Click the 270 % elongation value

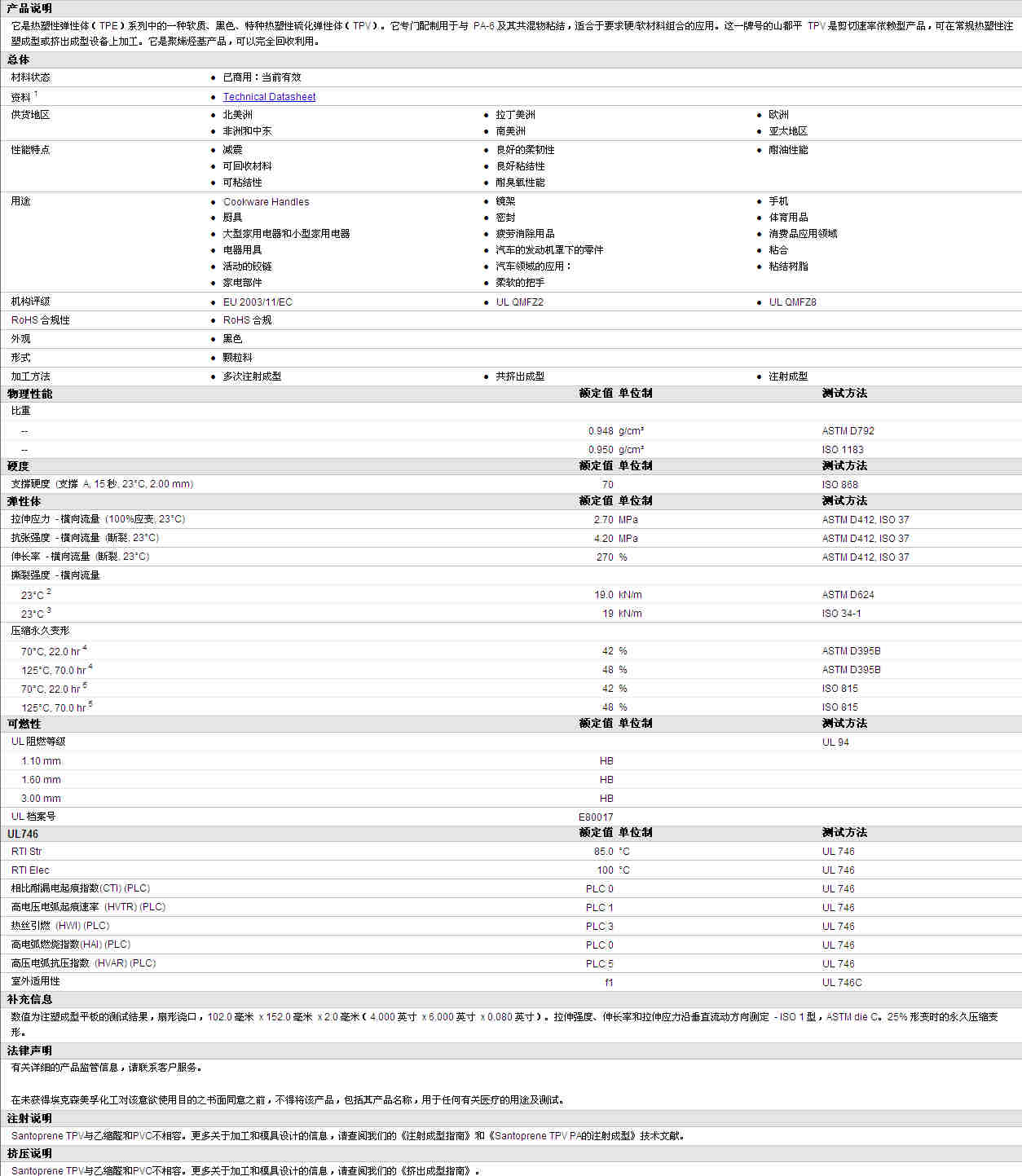[612, 557]
